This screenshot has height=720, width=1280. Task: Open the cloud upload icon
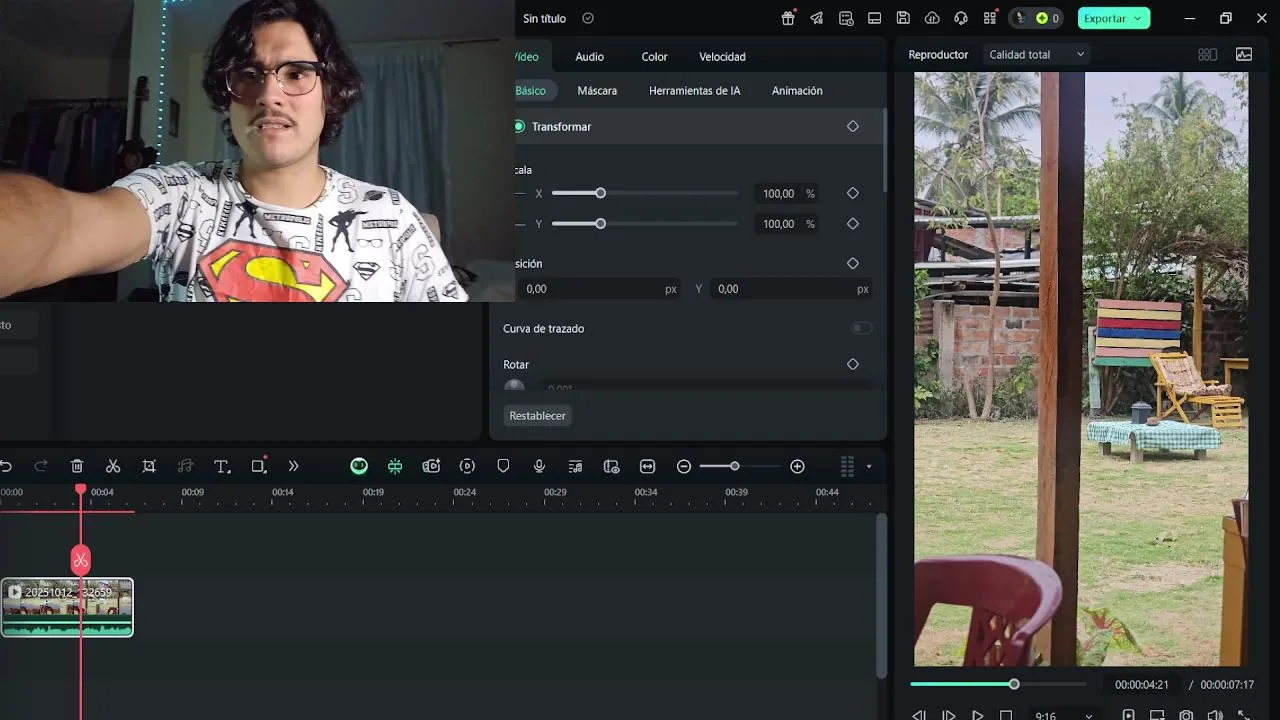coord(932,18)
